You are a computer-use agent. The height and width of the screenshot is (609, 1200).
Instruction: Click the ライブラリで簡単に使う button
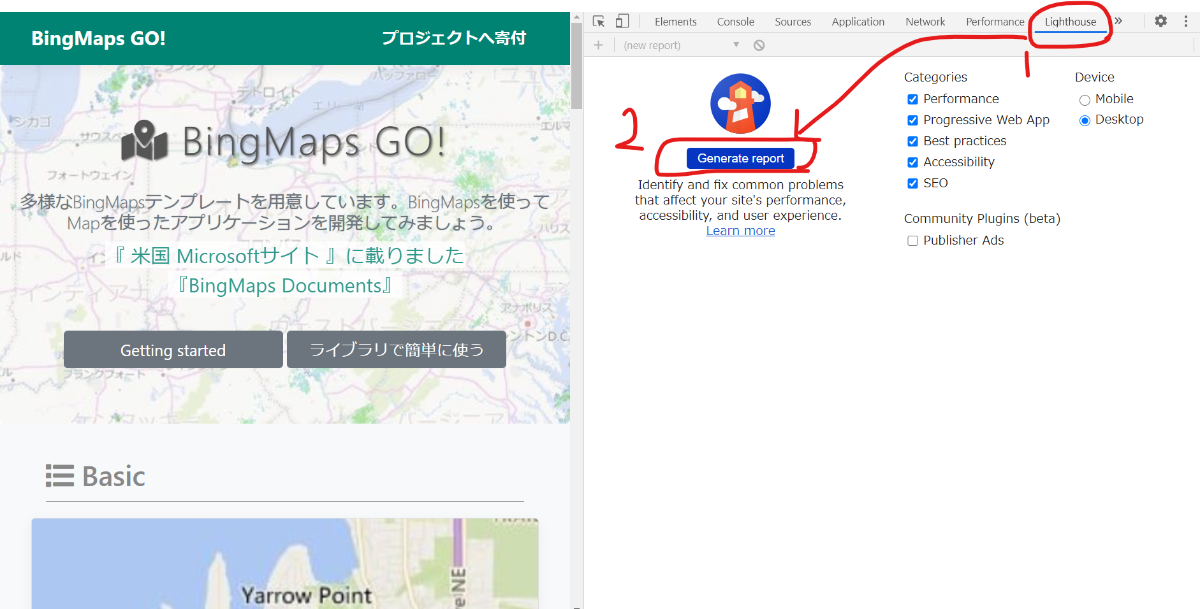point(396,350)
